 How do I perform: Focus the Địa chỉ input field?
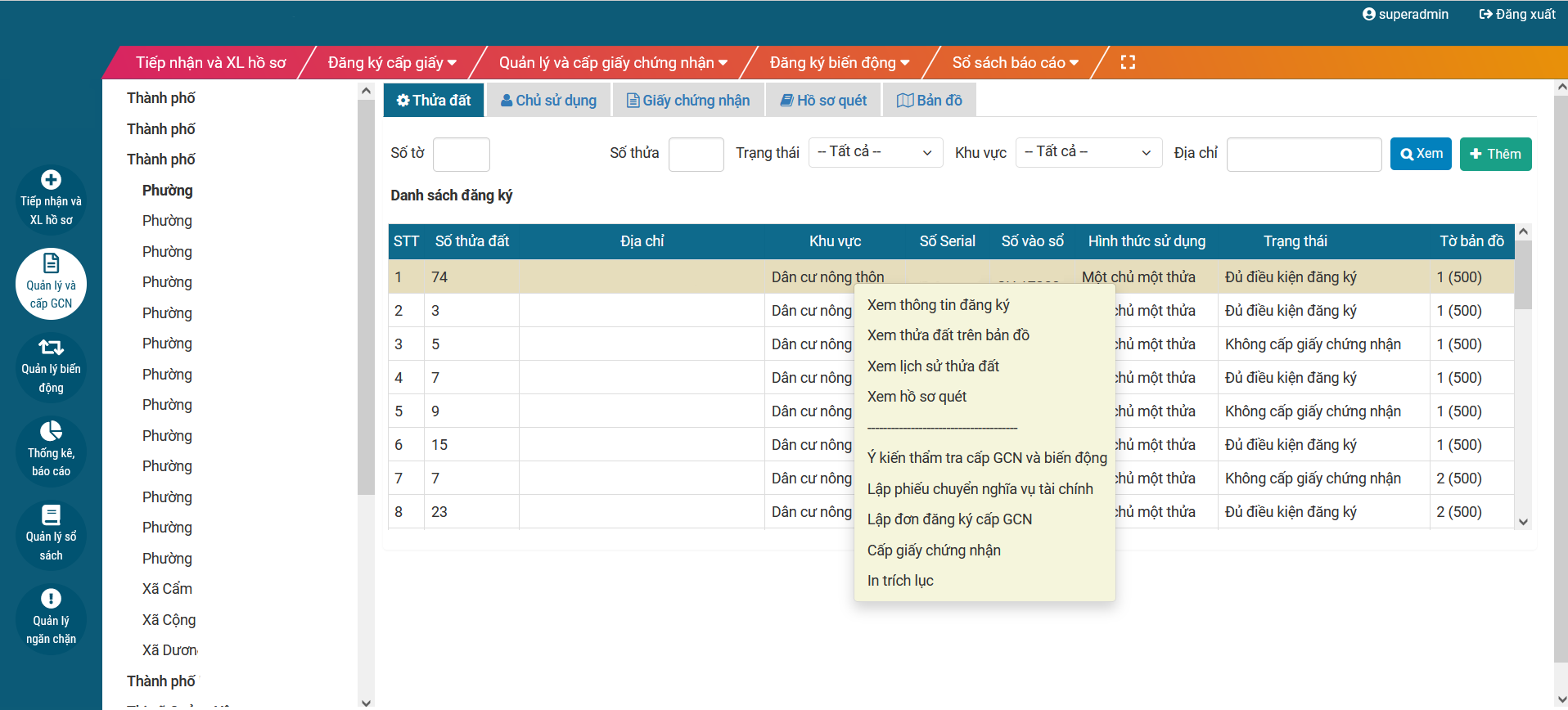1304,154
